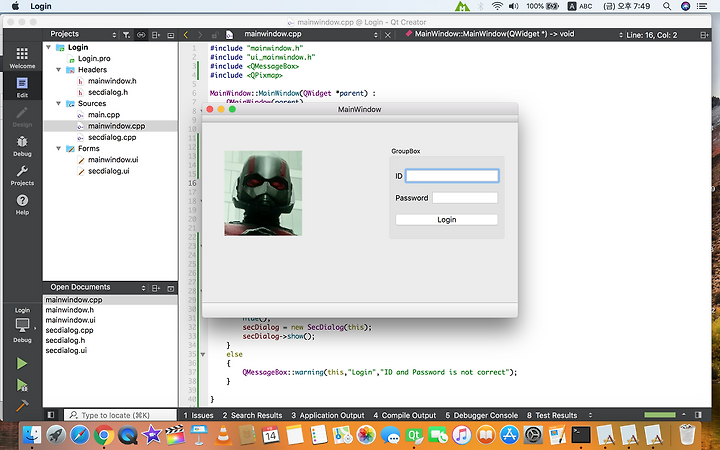
Task: Select secdialog.ui in Open Documents
Action: point(66,350)
